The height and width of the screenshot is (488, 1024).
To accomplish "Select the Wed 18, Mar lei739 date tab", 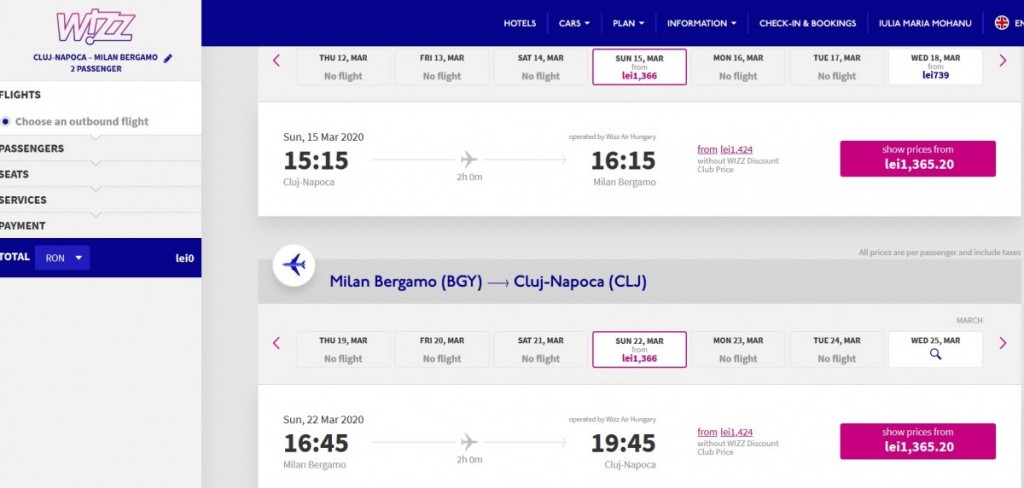I will coord(935,67).
